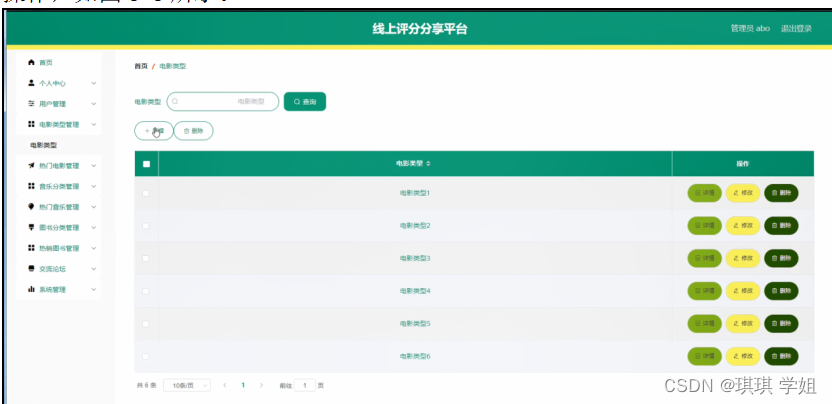The image size is (832, 404).
Task: Click the 用户管理 sidebar icon
Action: pyautogui.click(x=31, y=104)
